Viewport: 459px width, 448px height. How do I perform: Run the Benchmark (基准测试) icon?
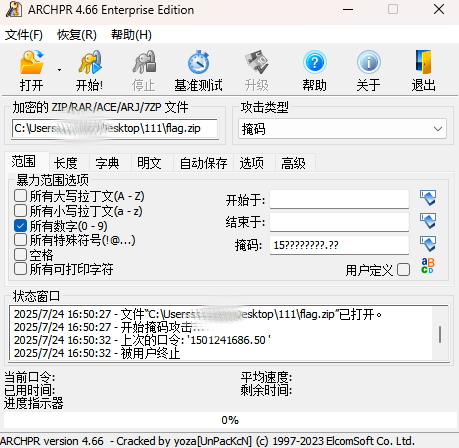click(x=199, y=62)
